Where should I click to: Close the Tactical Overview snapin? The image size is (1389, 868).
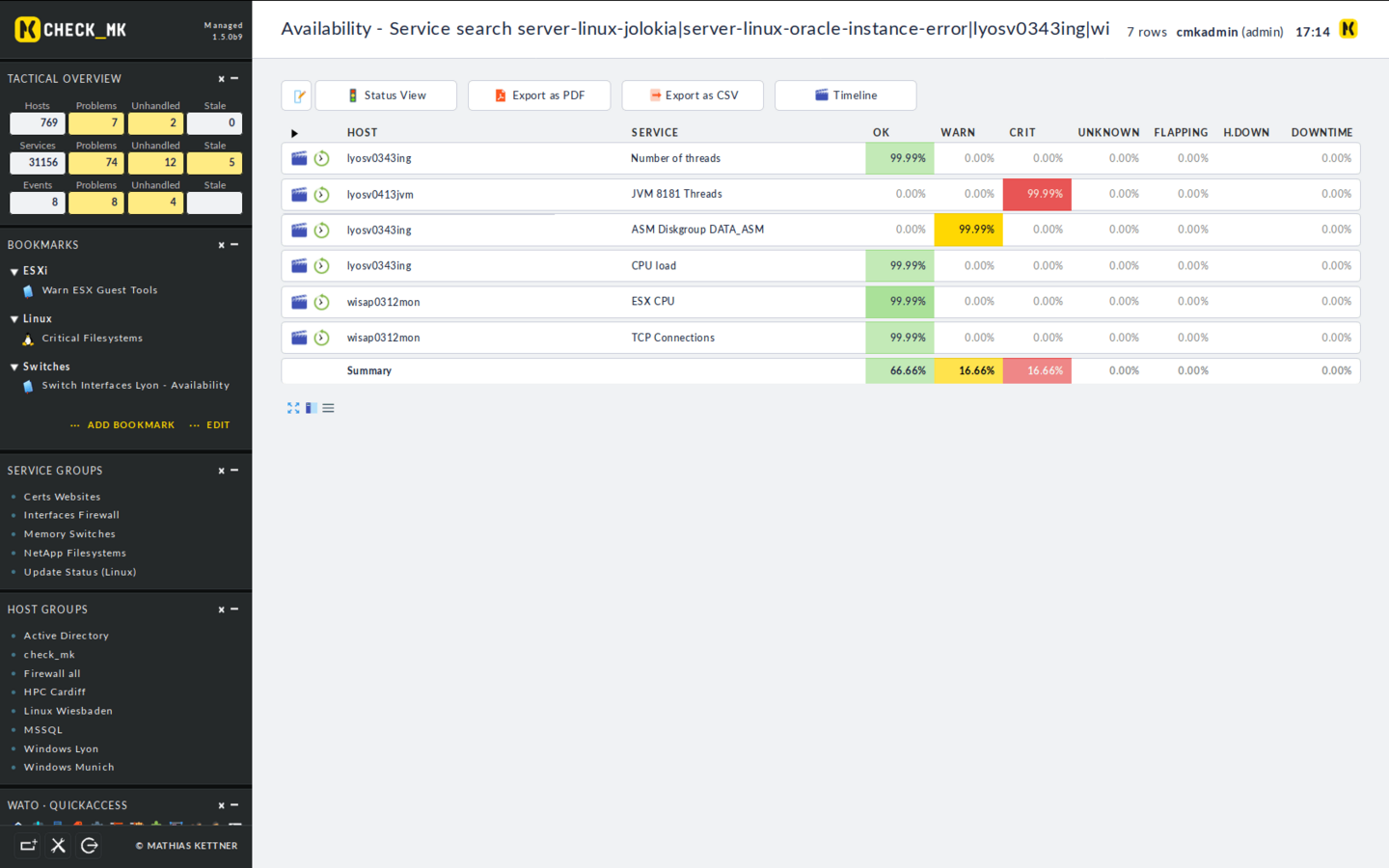[221, 79]
